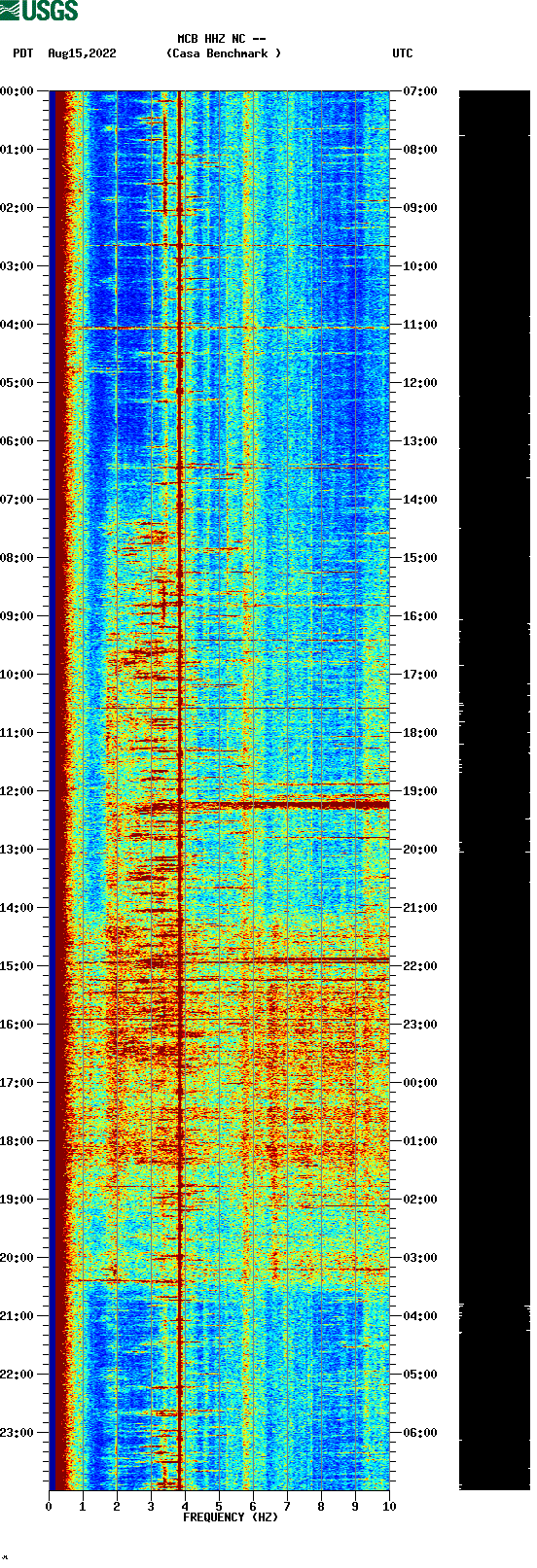The width and height of the screenshot is (537, 1568).
Task: Click the '6' frequency axis tick
Action: pyautogui.click(x=253, y=1507)
